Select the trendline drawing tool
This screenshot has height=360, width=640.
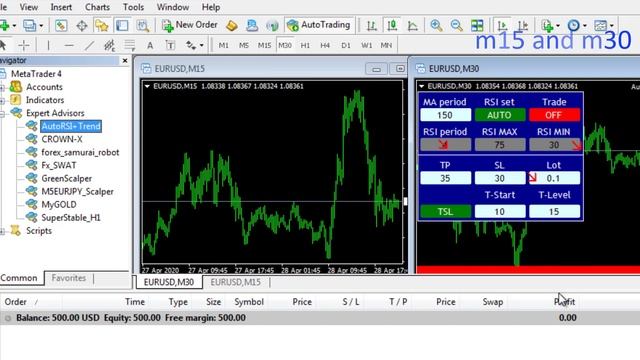point(89,45)
